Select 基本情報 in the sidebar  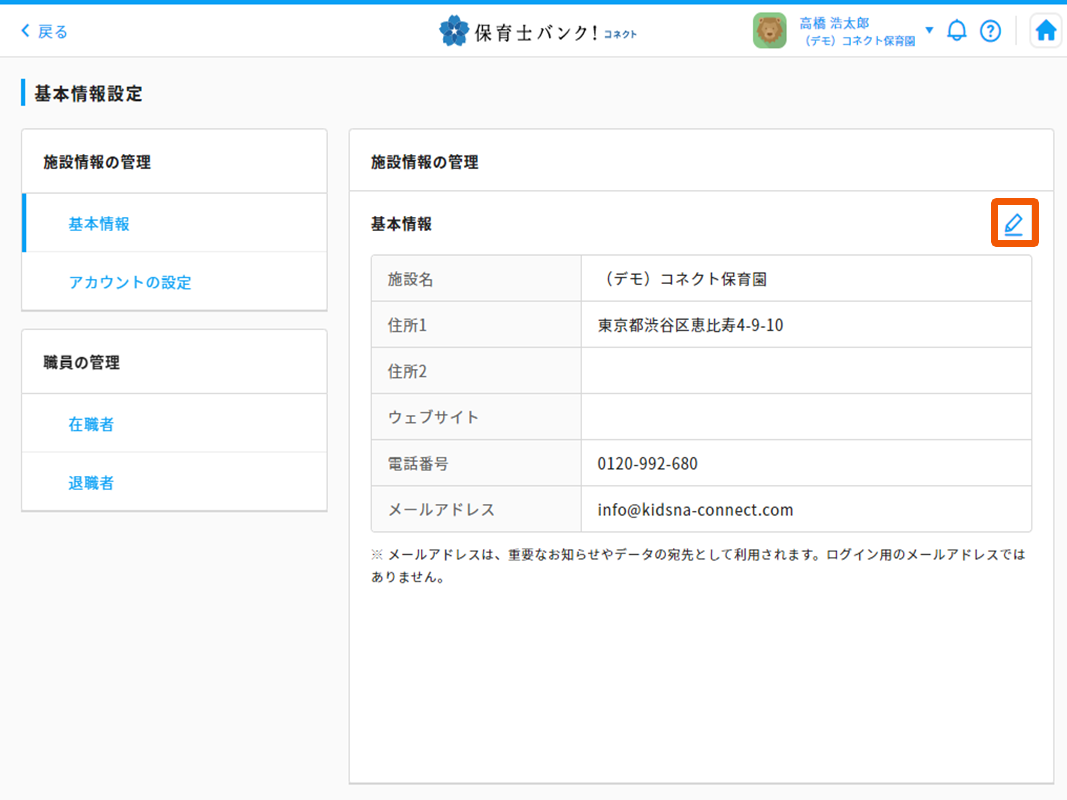click(99, 224)
